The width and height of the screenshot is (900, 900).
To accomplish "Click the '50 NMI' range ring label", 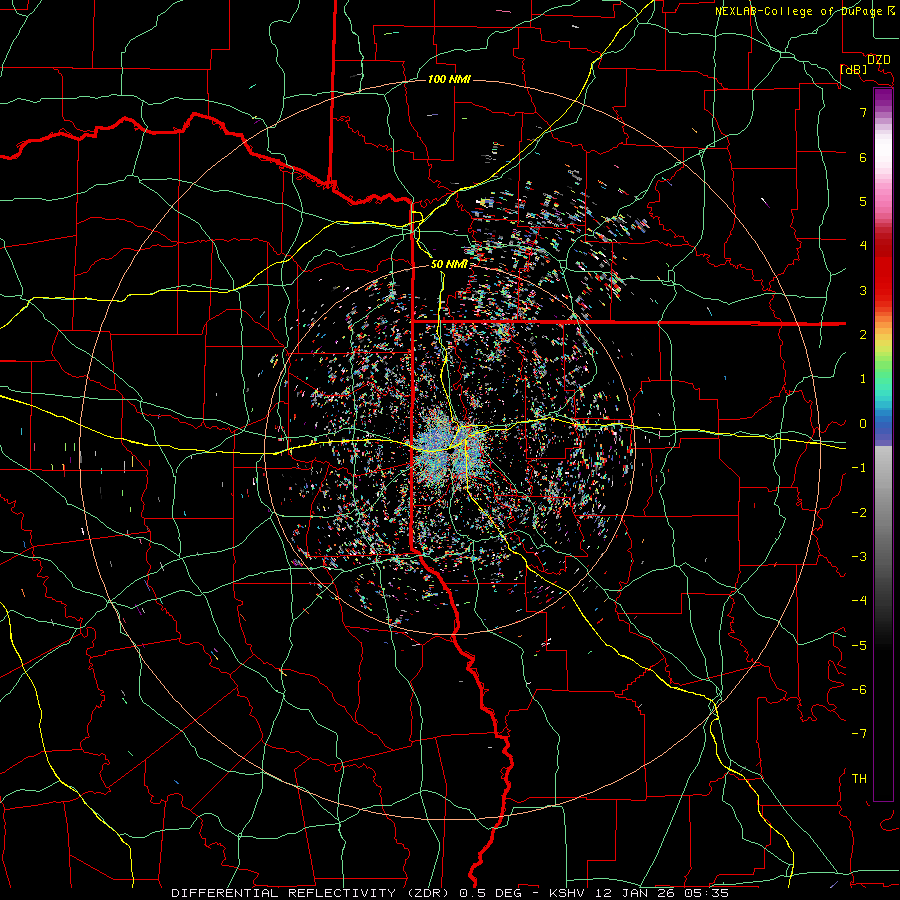I will 449,264.
